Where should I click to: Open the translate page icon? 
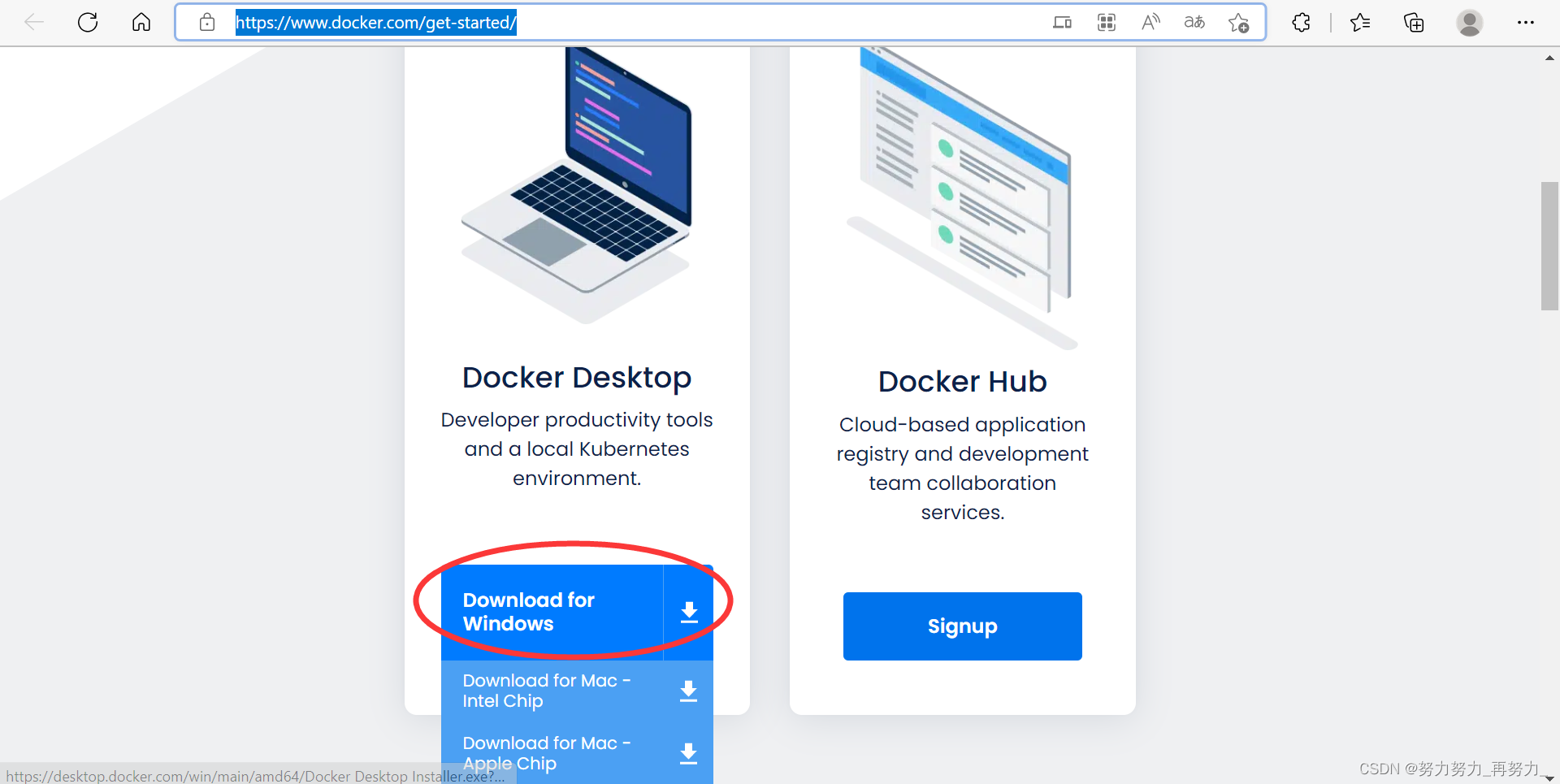[x=1194, y=22]
